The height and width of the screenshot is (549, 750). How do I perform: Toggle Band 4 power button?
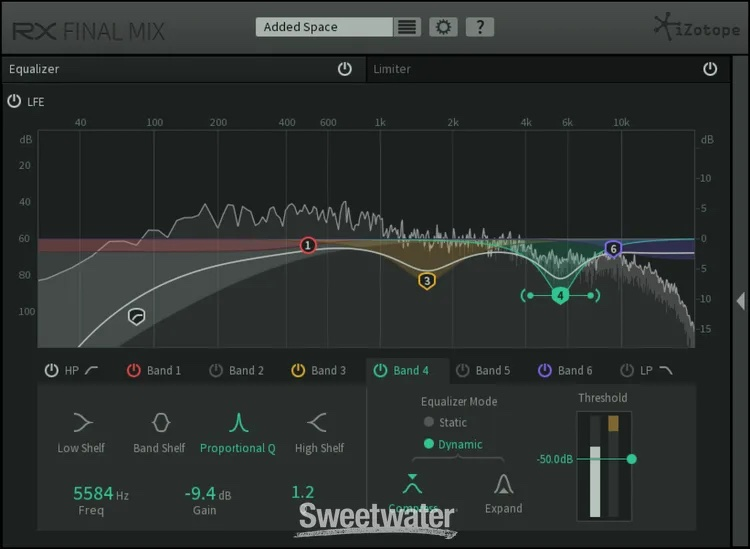pyautogui.click(x=380, y=371)
